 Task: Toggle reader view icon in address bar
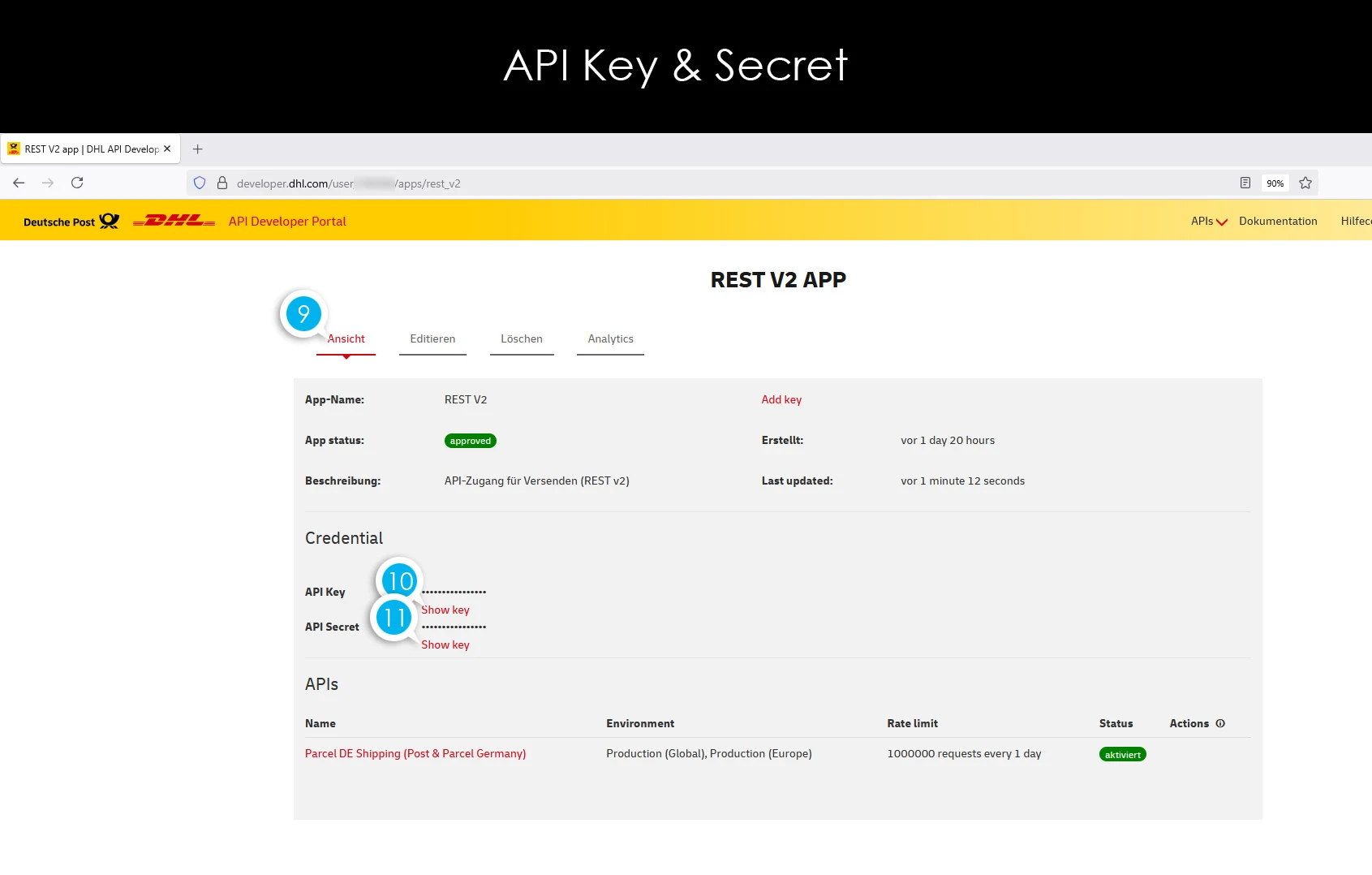point(1245,183)
